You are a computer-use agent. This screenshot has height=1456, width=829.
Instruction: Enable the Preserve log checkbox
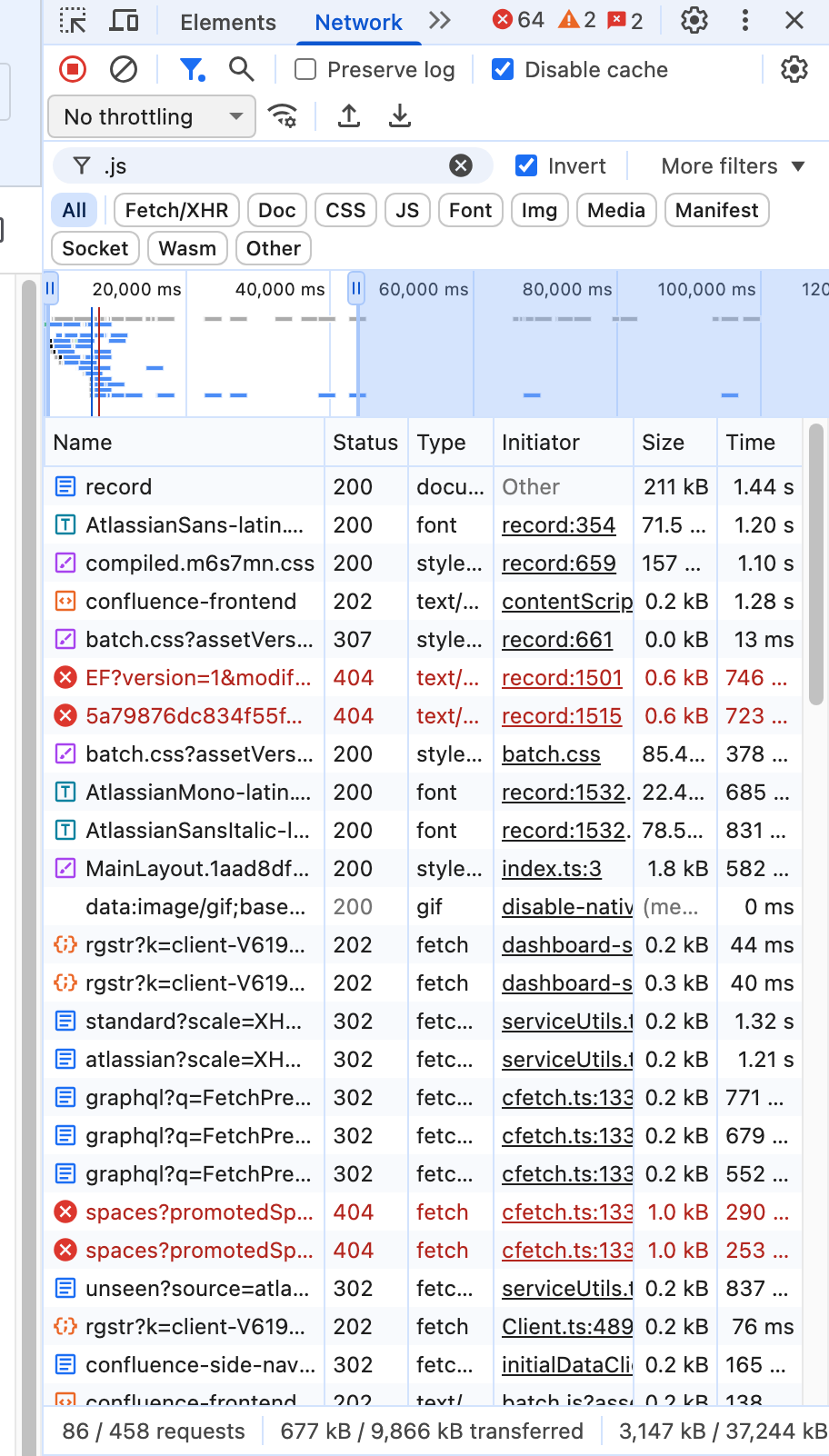(x=305, y=70)
